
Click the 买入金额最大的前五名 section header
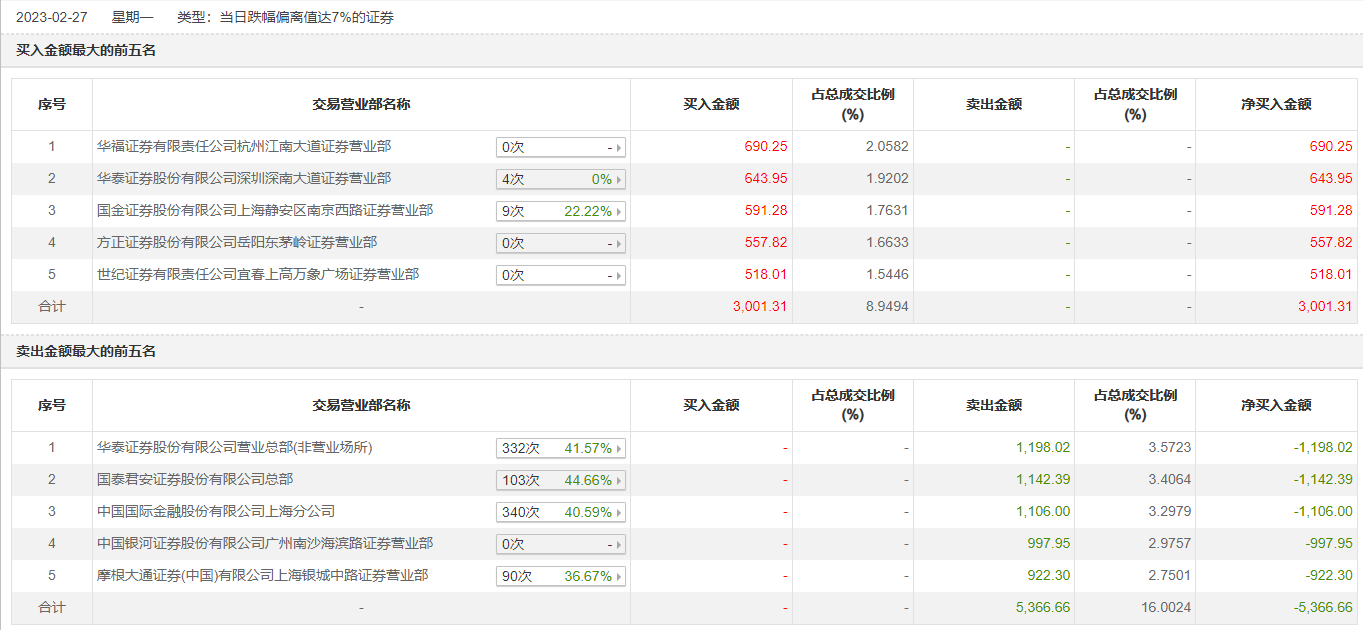point(86,50)
